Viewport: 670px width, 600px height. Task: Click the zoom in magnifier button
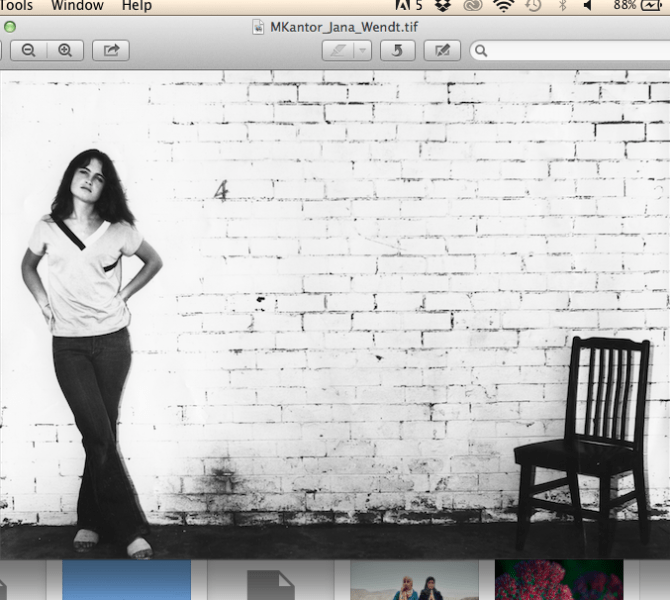click(65, 50)
